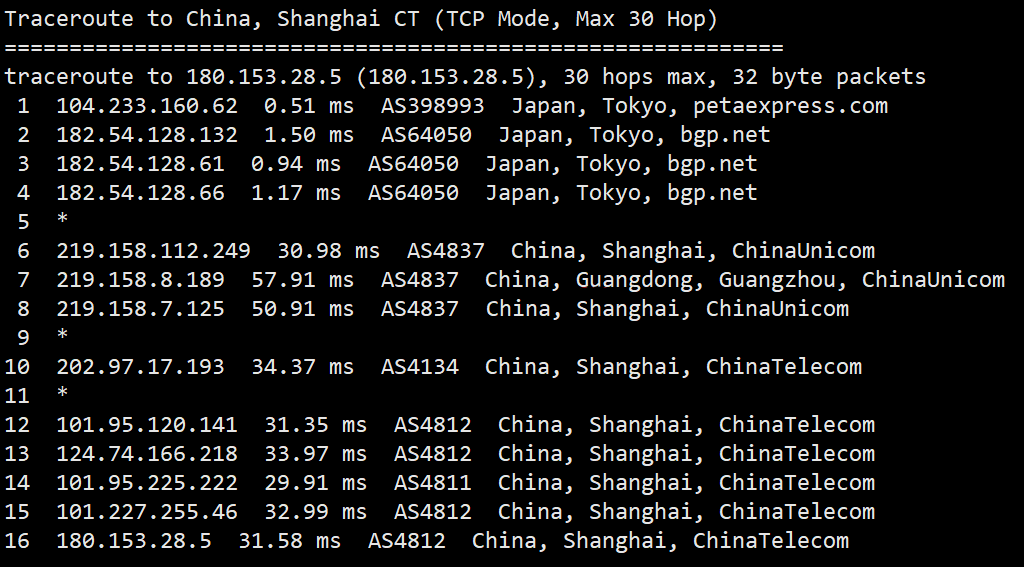Screen dimensions: 1024x567
Task: Click the IP 101.227.255.46
Action: pos(147,511)
